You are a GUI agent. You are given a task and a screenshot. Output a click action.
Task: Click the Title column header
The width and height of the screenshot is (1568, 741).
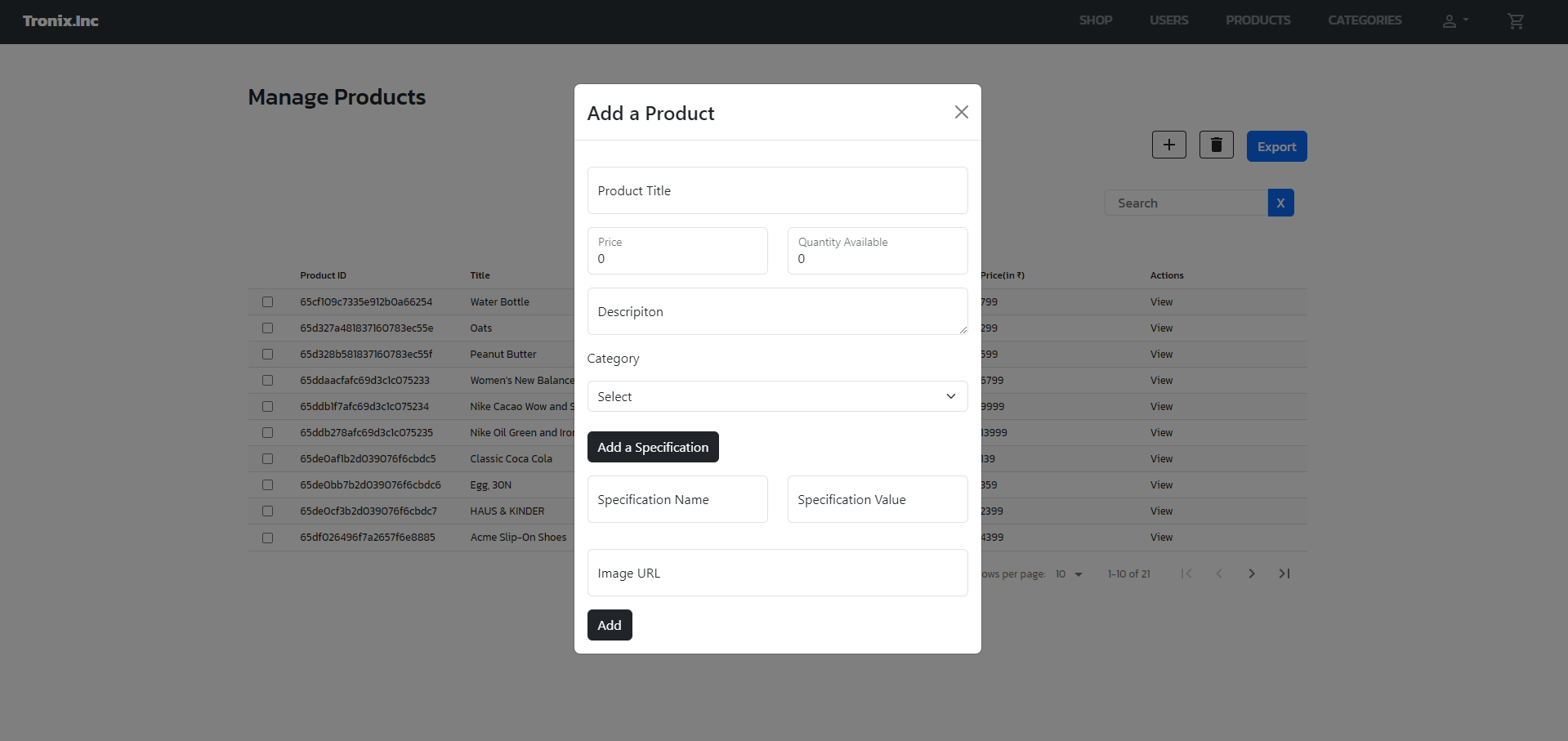pos(480,275)
